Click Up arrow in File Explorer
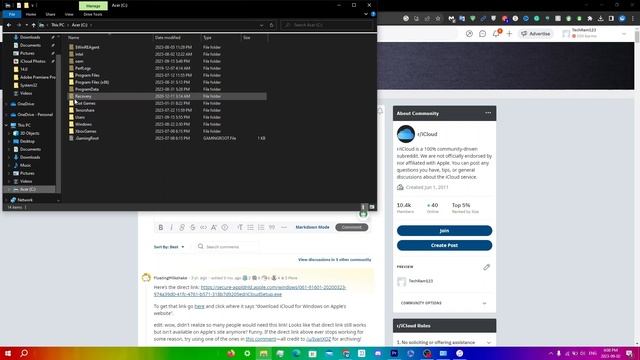This screenshot has width=640, height=360. tap(33, 25)
